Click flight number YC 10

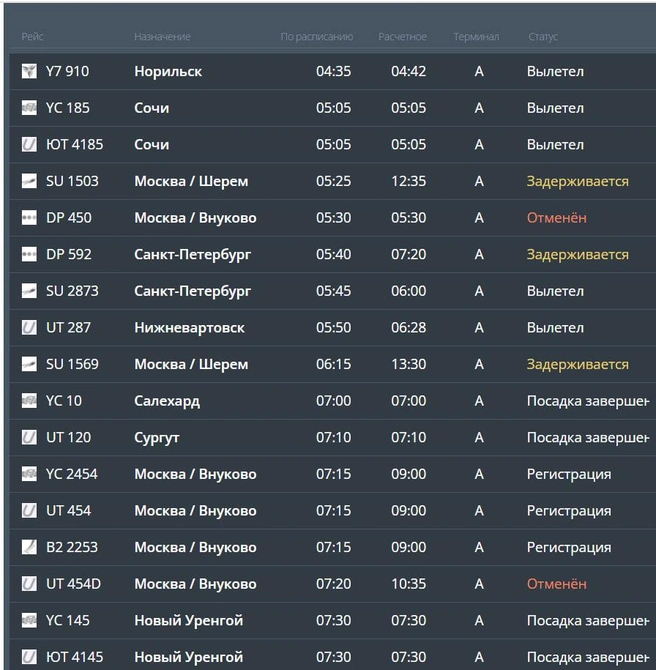point(64,401)
